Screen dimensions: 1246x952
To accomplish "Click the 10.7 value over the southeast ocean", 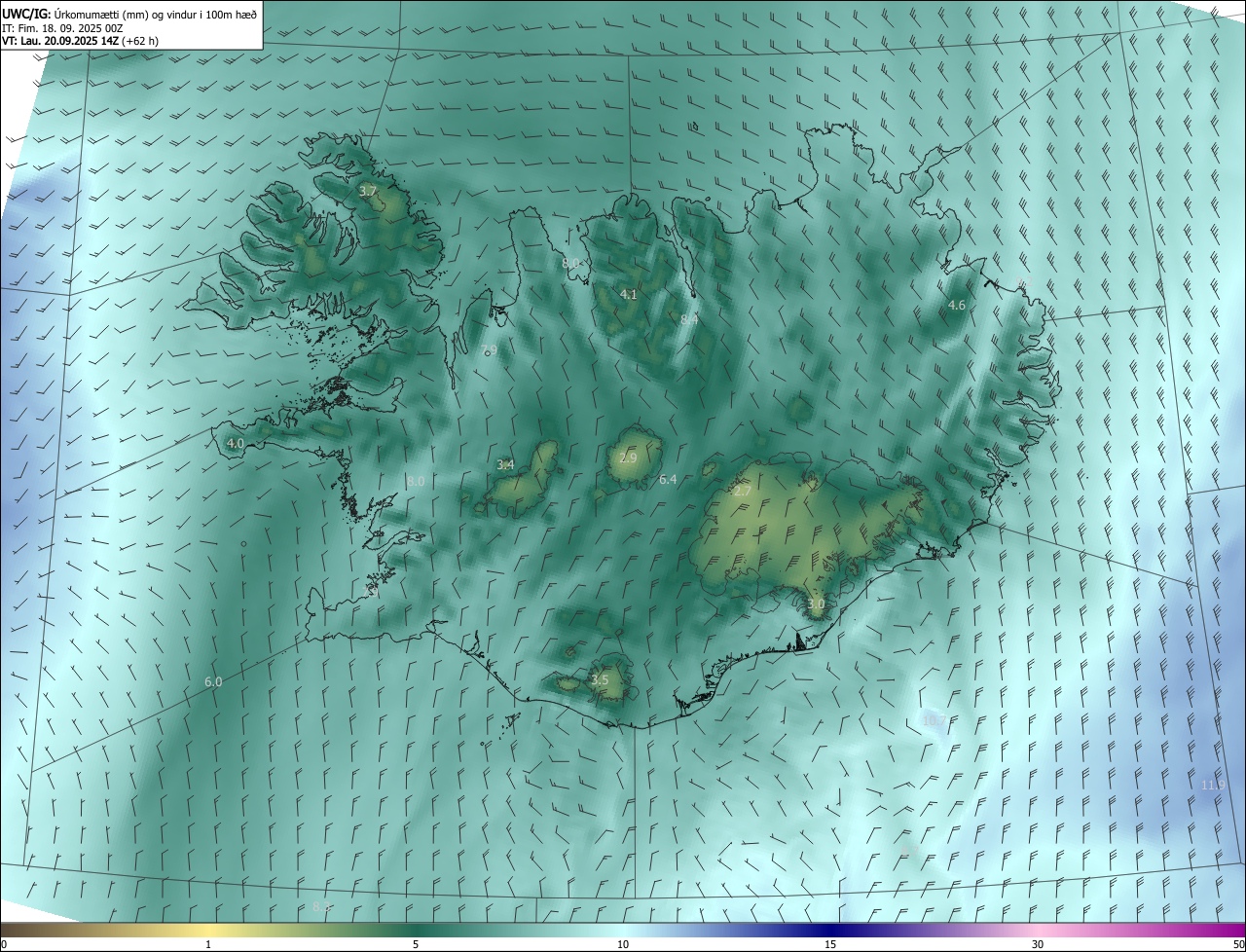I will pos(934,720).
